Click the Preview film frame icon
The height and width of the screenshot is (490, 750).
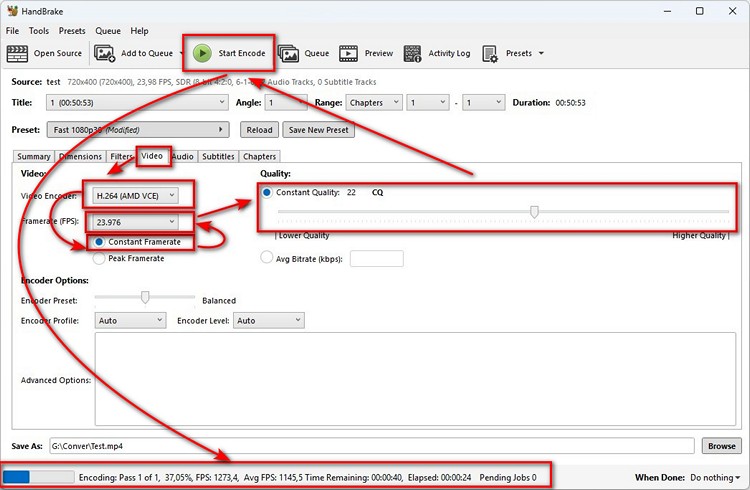tap(348, 54)
